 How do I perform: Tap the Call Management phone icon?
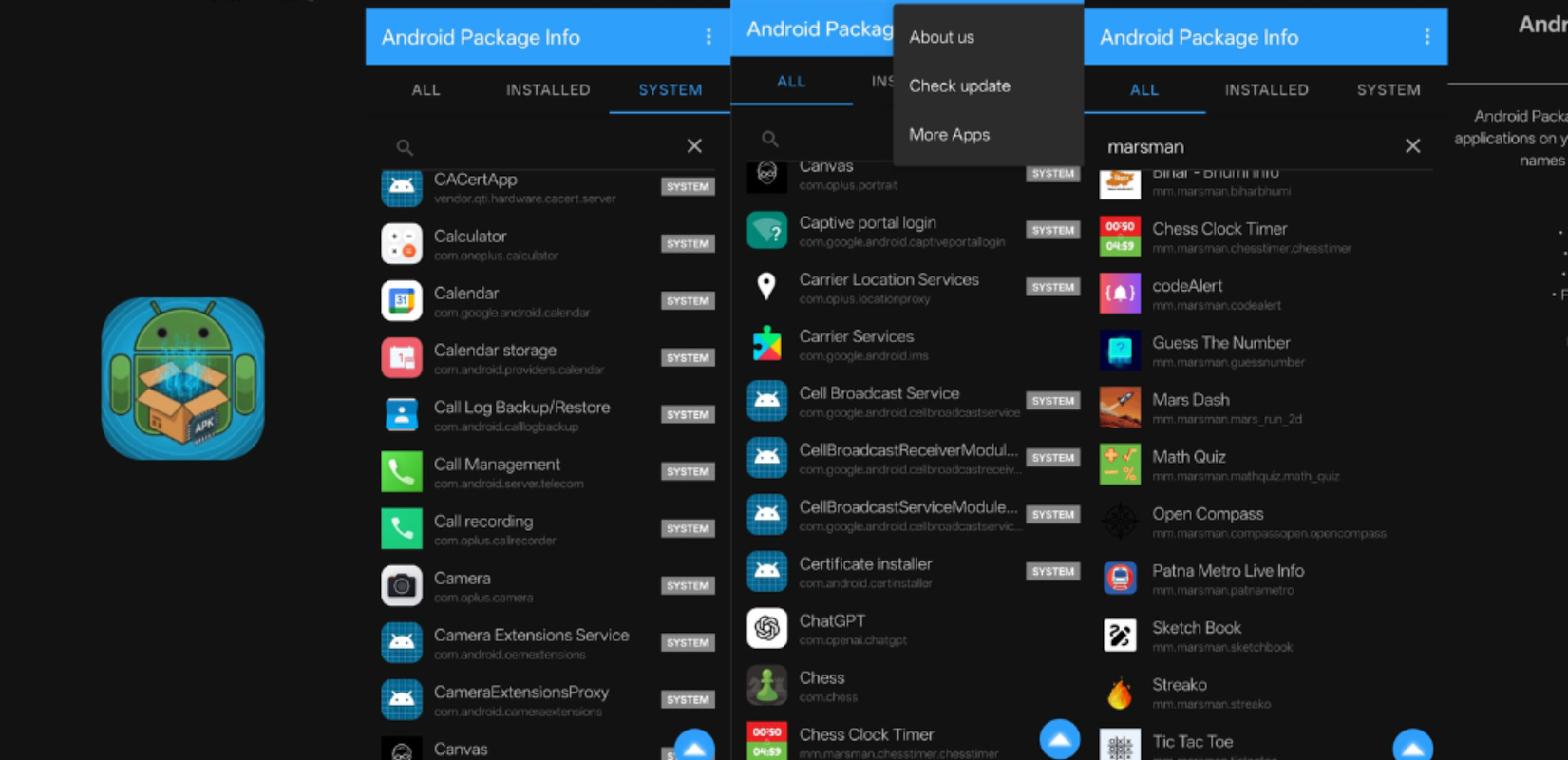point(402,472)
